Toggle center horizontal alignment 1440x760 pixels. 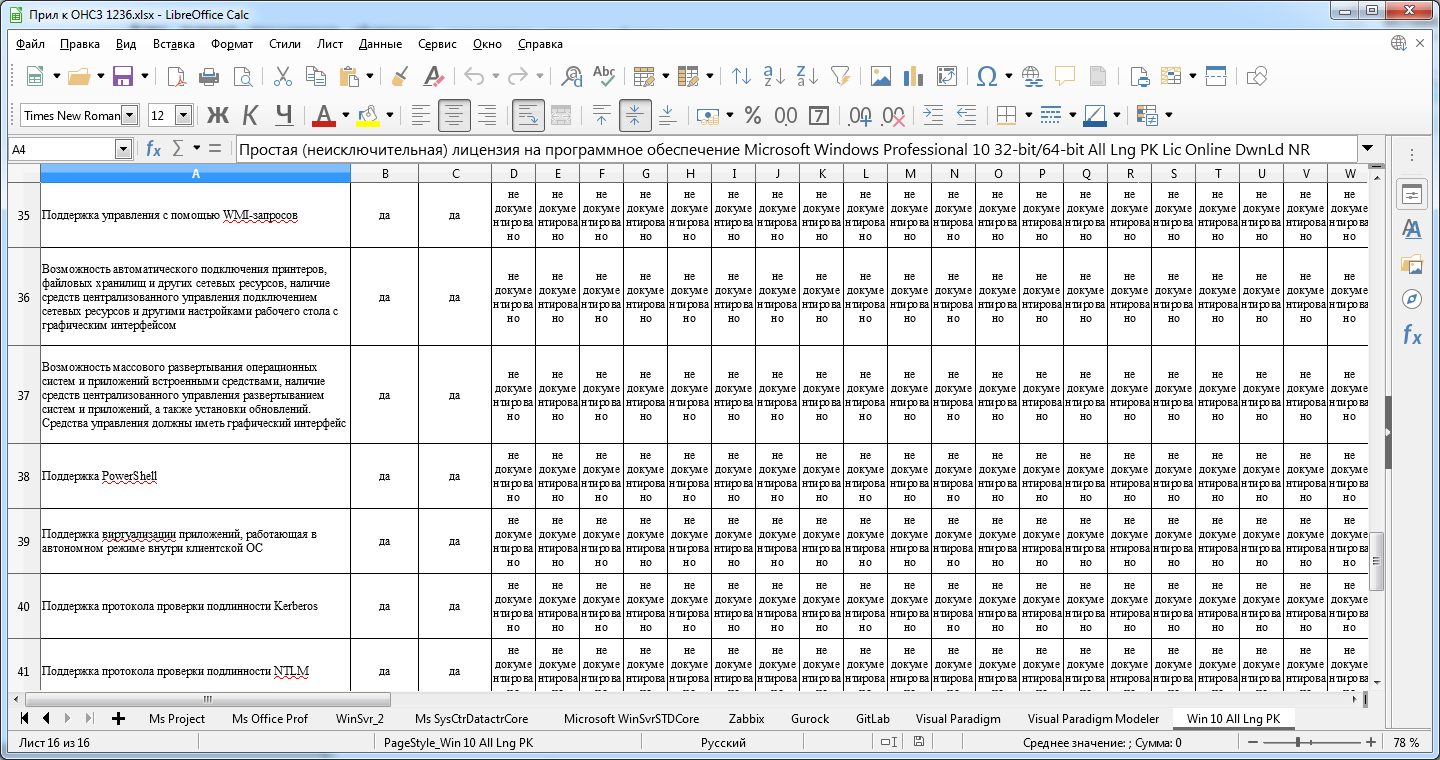[455, 115]
